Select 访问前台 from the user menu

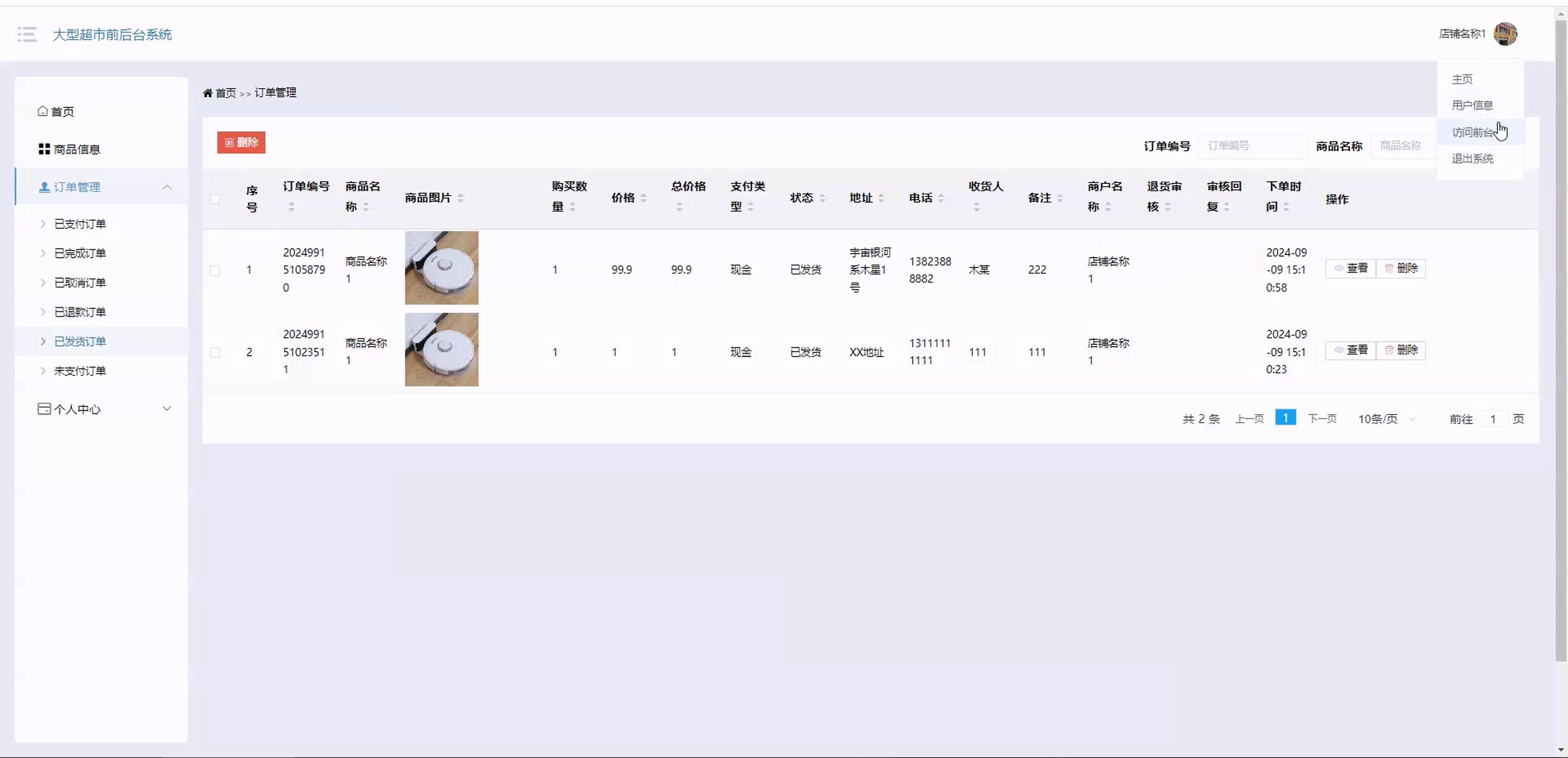(x=1472, y=132)
